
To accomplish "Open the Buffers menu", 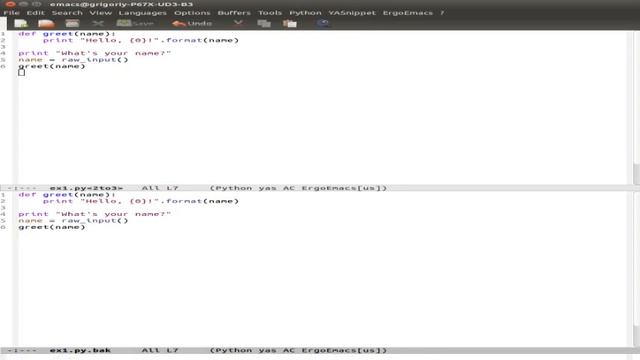I will click(234, 13).
